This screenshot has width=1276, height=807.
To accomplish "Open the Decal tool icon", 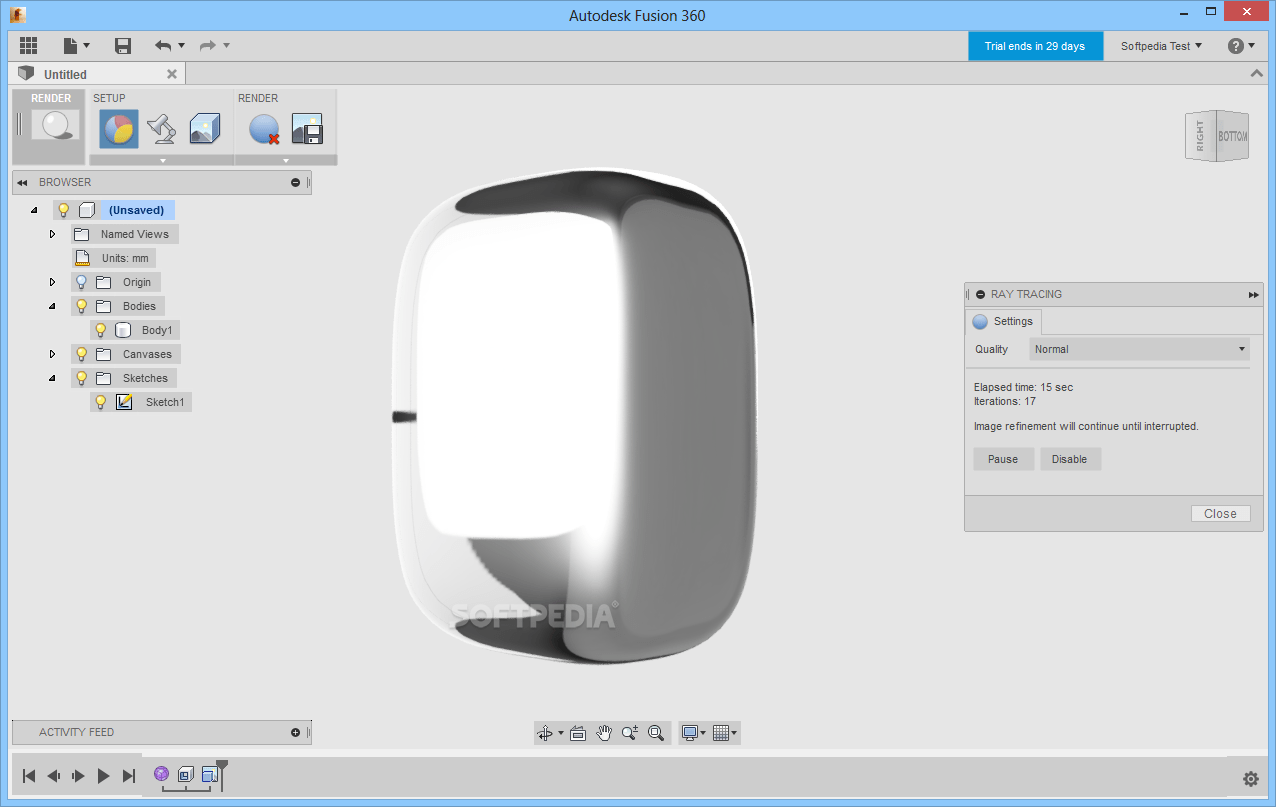I will click(204, 129).
